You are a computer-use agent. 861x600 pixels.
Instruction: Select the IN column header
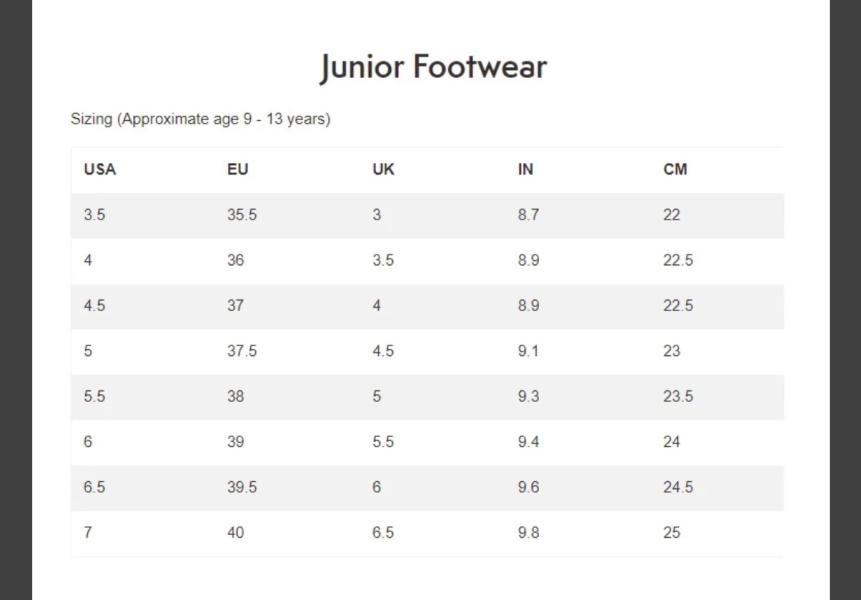[525, 169]
